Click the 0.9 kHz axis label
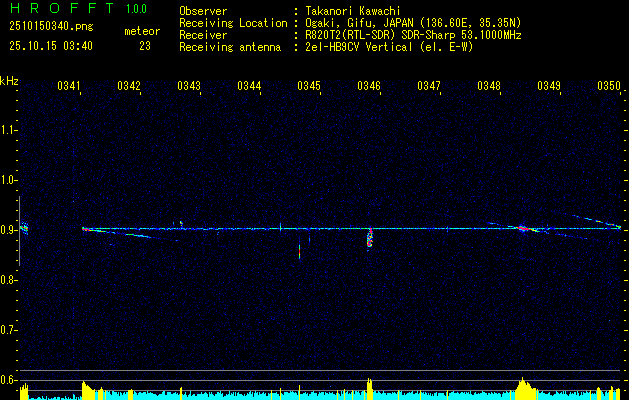The image size is (629, 400). coord(8,230)
